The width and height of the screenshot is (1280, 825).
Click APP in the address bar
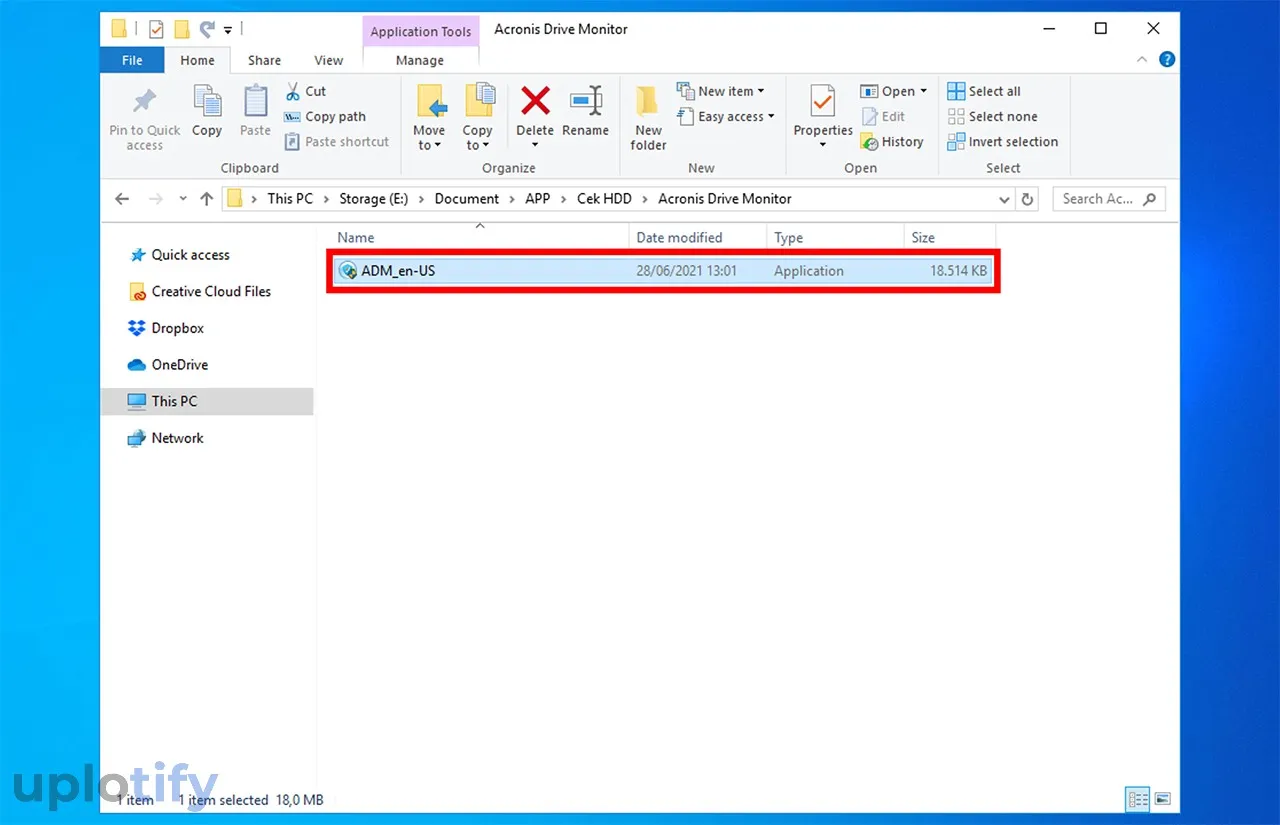click(x=538, y=199)
